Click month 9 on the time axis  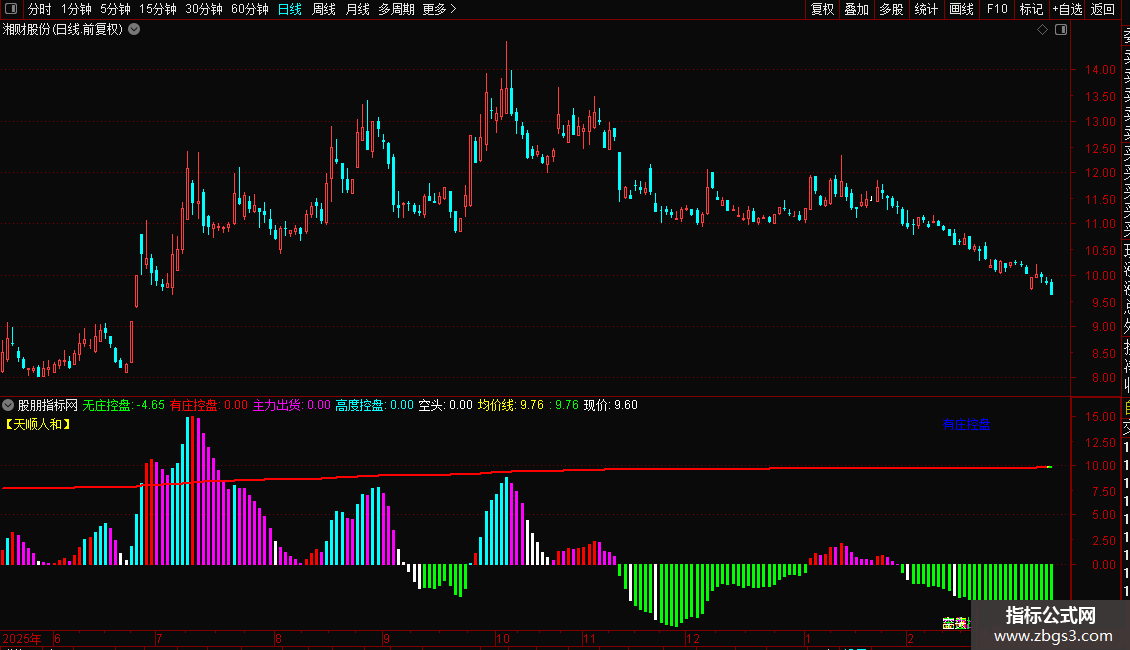click(x=386, y=638)
